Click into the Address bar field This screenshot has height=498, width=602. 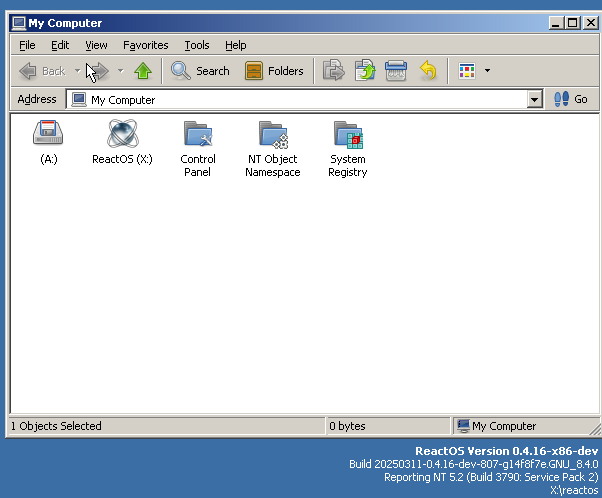tap(297, 100)
